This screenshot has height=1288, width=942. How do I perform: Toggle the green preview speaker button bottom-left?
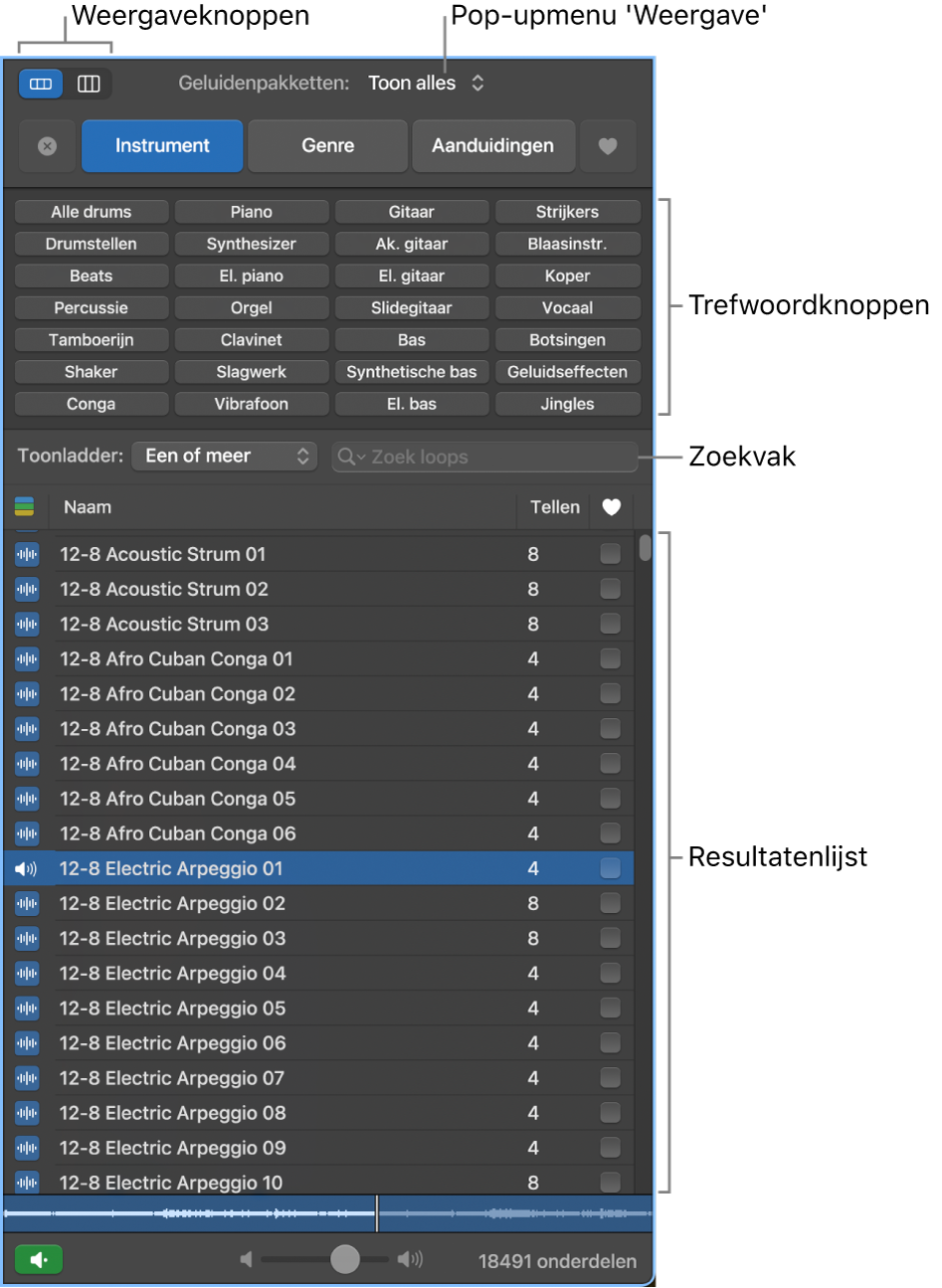click(x=39, y=1258)
